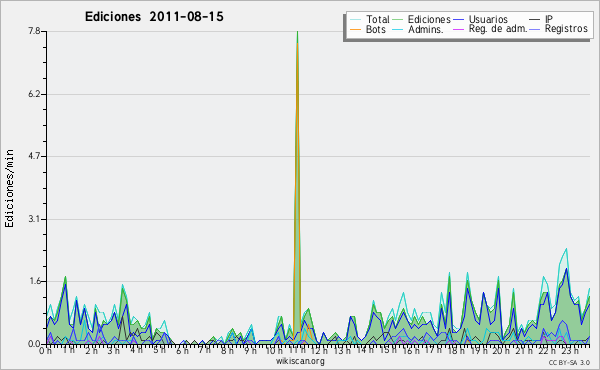Click the magenta Reg. de adm. legend swatch
This screenshot has width=600, height=370.
[458, 29]
